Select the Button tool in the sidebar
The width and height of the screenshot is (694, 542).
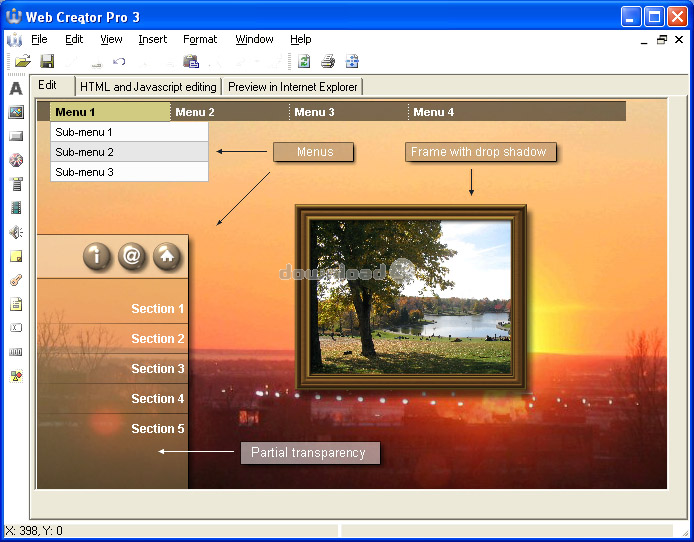(16, 136)
